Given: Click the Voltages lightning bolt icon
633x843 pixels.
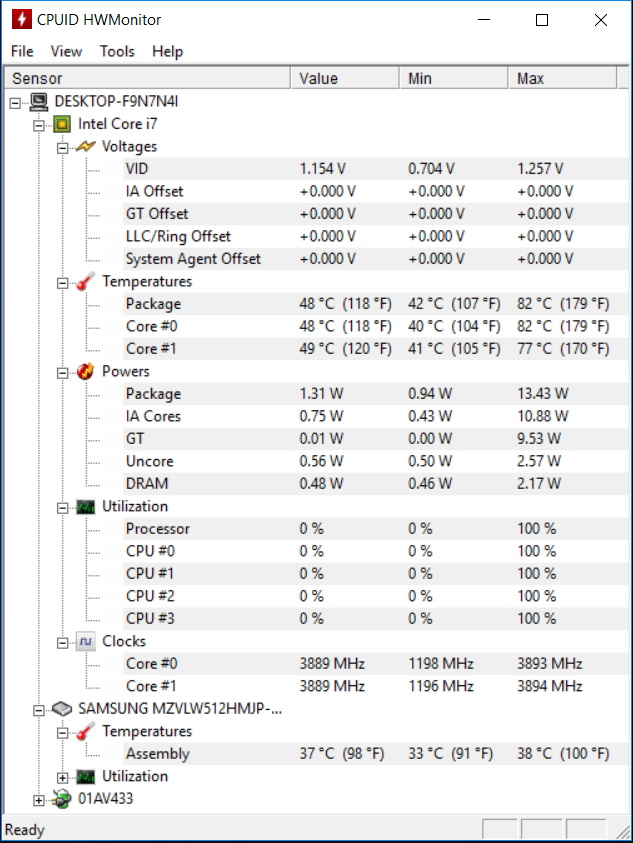Looking at the screenshot, I should click(x=86, y=146).
